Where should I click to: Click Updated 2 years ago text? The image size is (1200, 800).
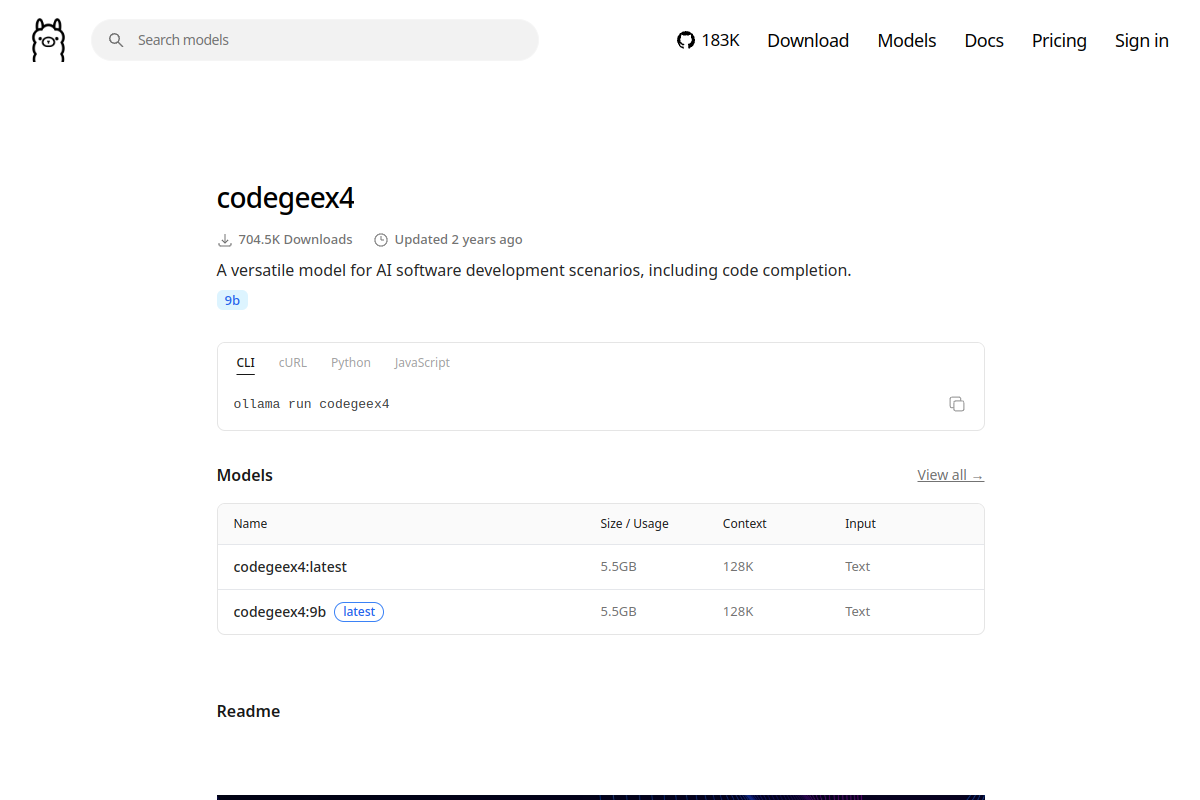click(458, 240)
